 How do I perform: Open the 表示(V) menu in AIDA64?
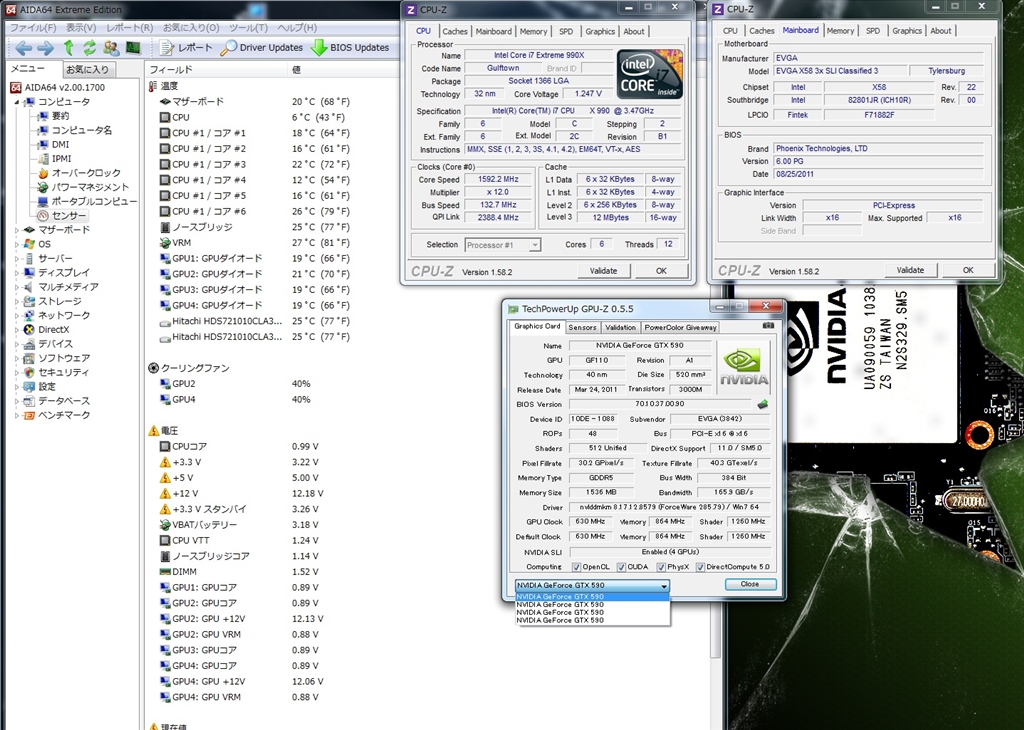[81, 27]
